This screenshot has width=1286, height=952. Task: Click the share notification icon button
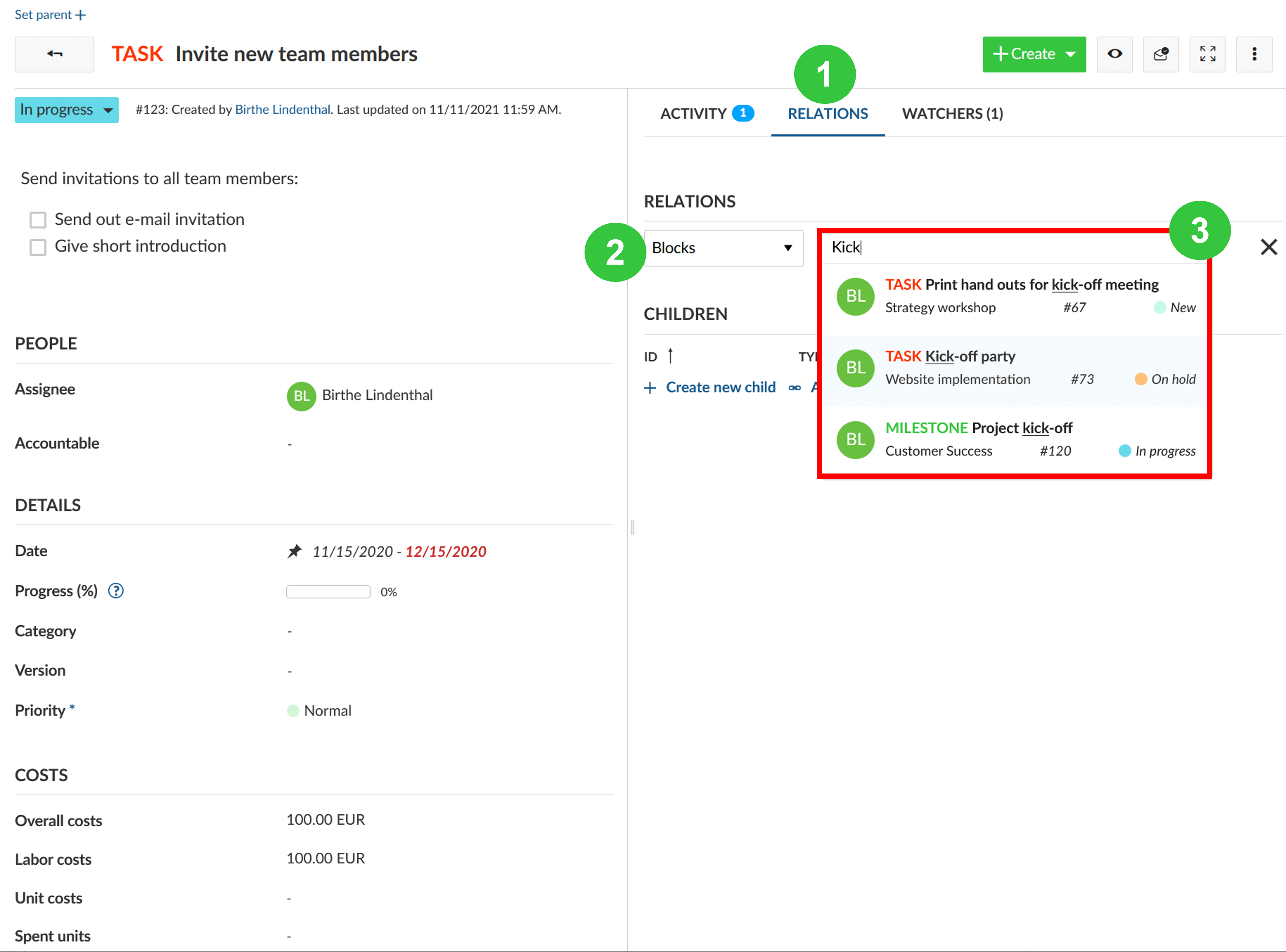(1160, 54)
